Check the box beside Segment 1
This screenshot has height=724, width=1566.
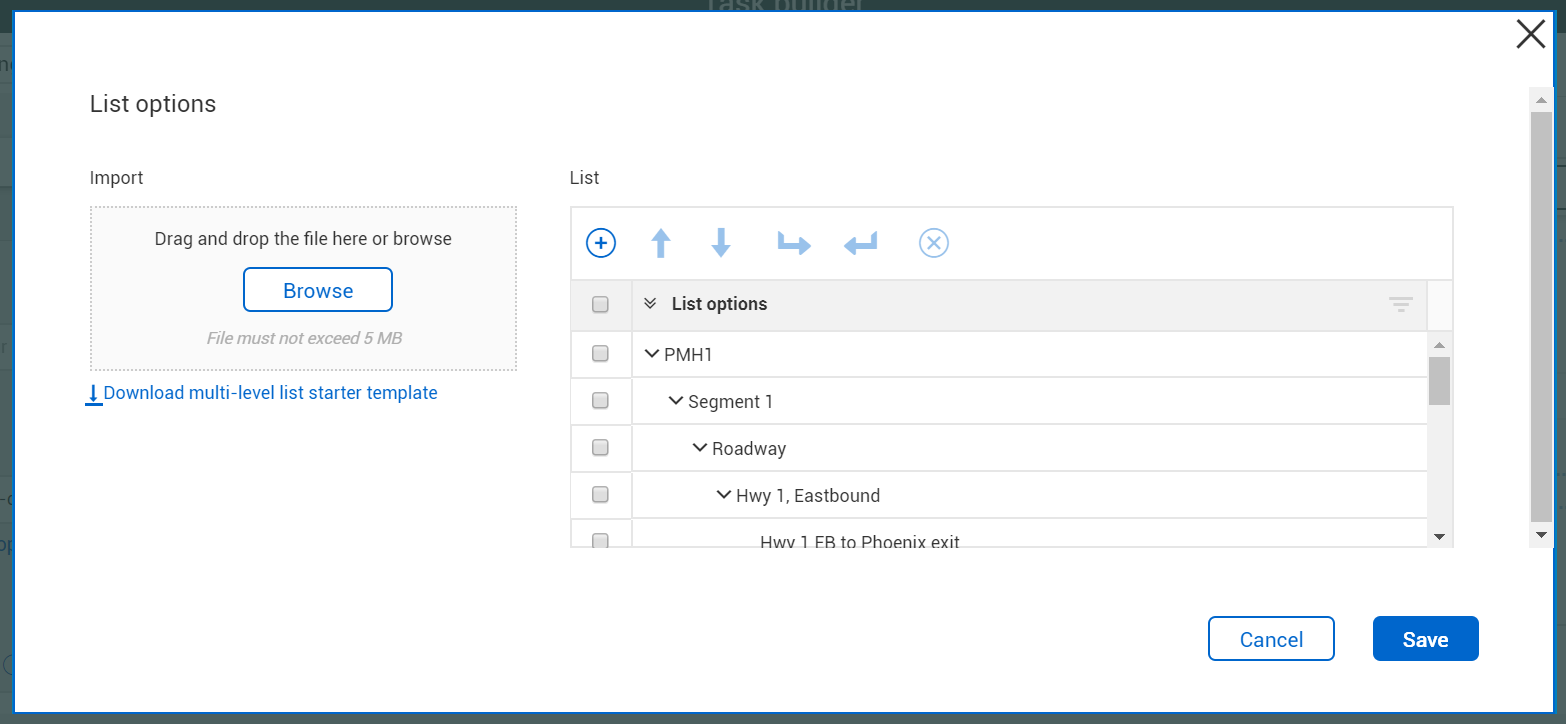[600, 400]
